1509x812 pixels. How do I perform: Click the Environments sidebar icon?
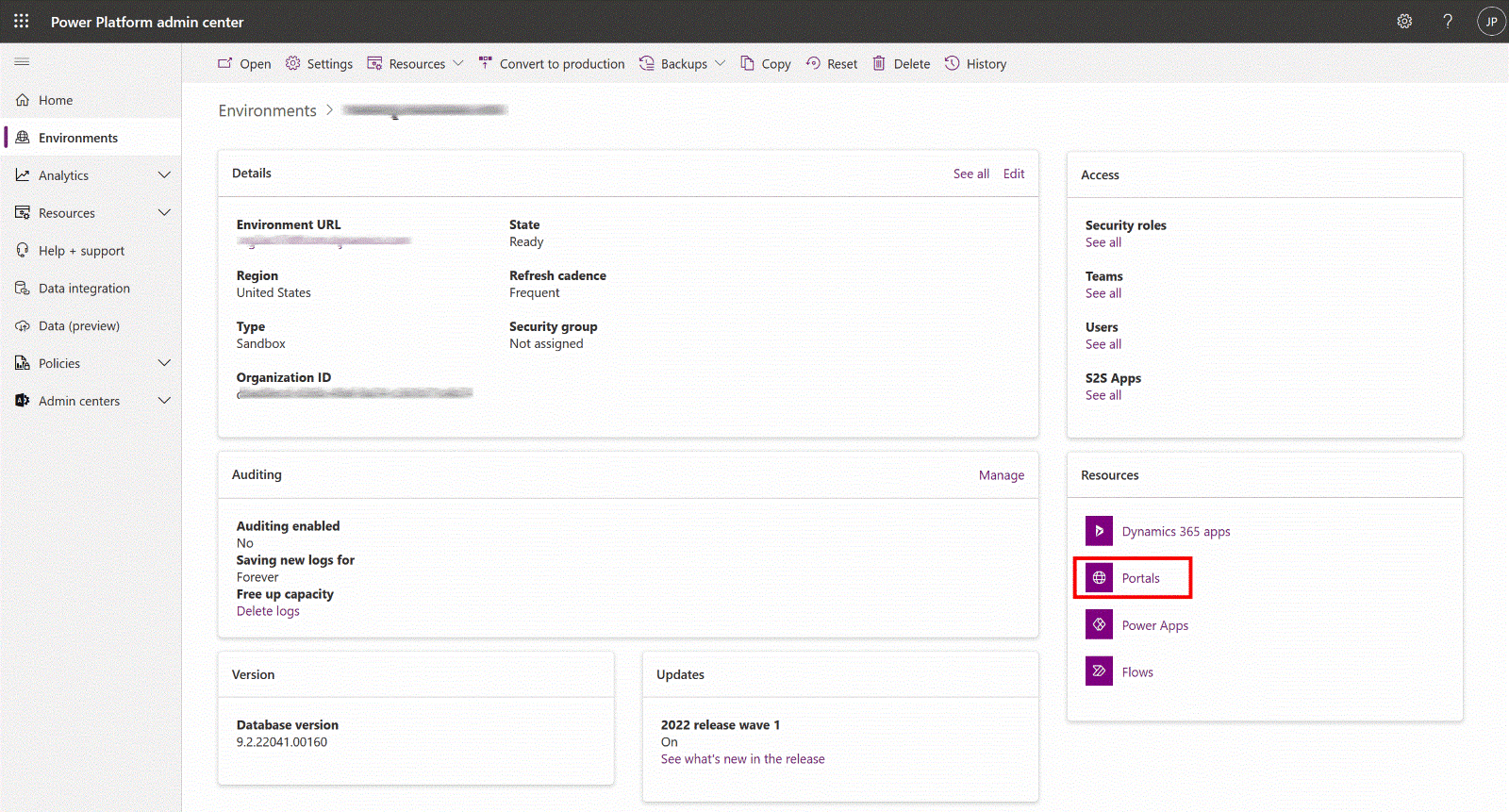[x=23, y=138]
